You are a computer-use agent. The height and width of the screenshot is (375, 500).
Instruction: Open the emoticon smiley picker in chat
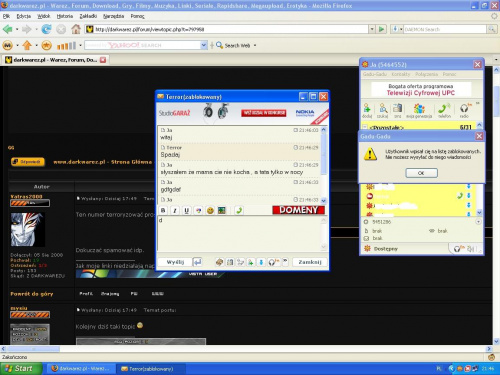210,210
